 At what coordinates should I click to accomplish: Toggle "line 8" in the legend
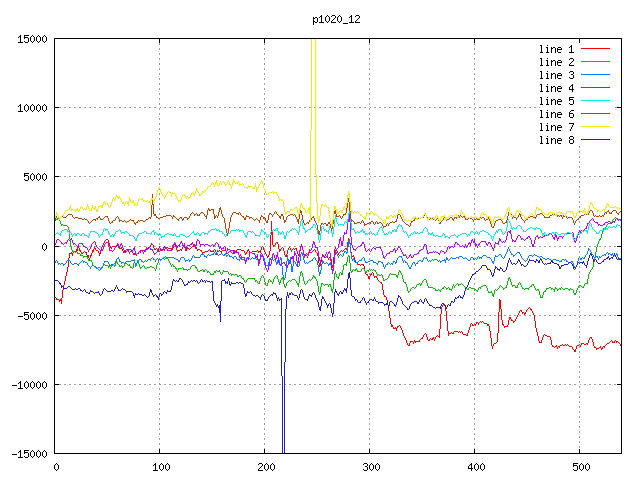pyautogui.click(x=557, y=140)
